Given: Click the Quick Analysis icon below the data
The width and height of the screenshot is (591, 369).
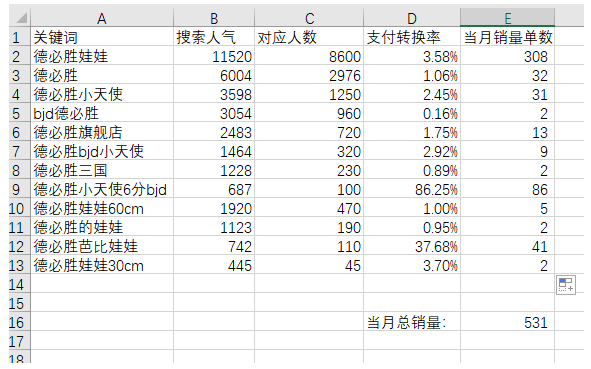Looking at the screenshot, I should click(565, 285).
